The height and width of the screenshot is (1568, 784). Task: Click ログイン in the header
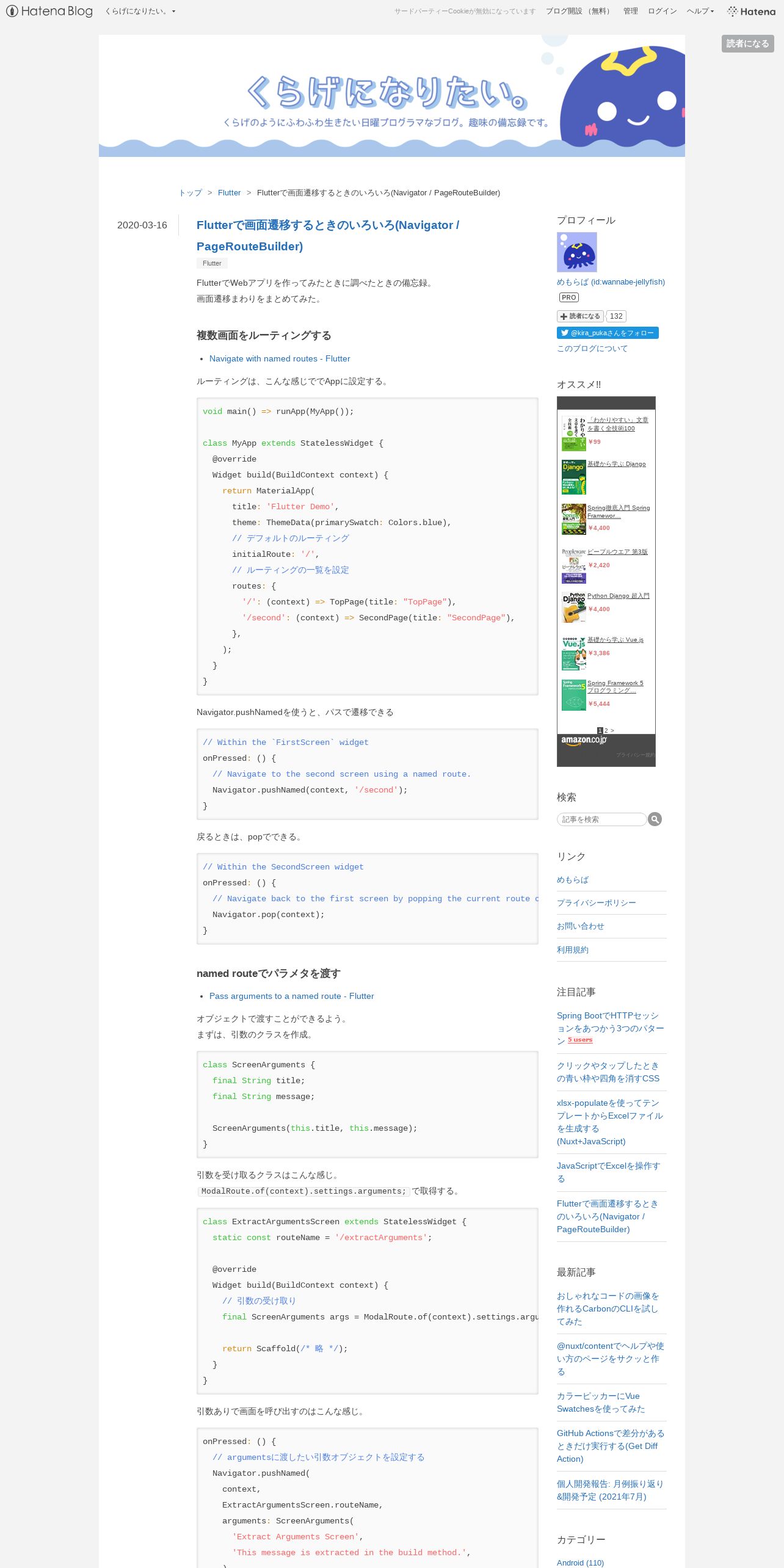coord(662,11)
